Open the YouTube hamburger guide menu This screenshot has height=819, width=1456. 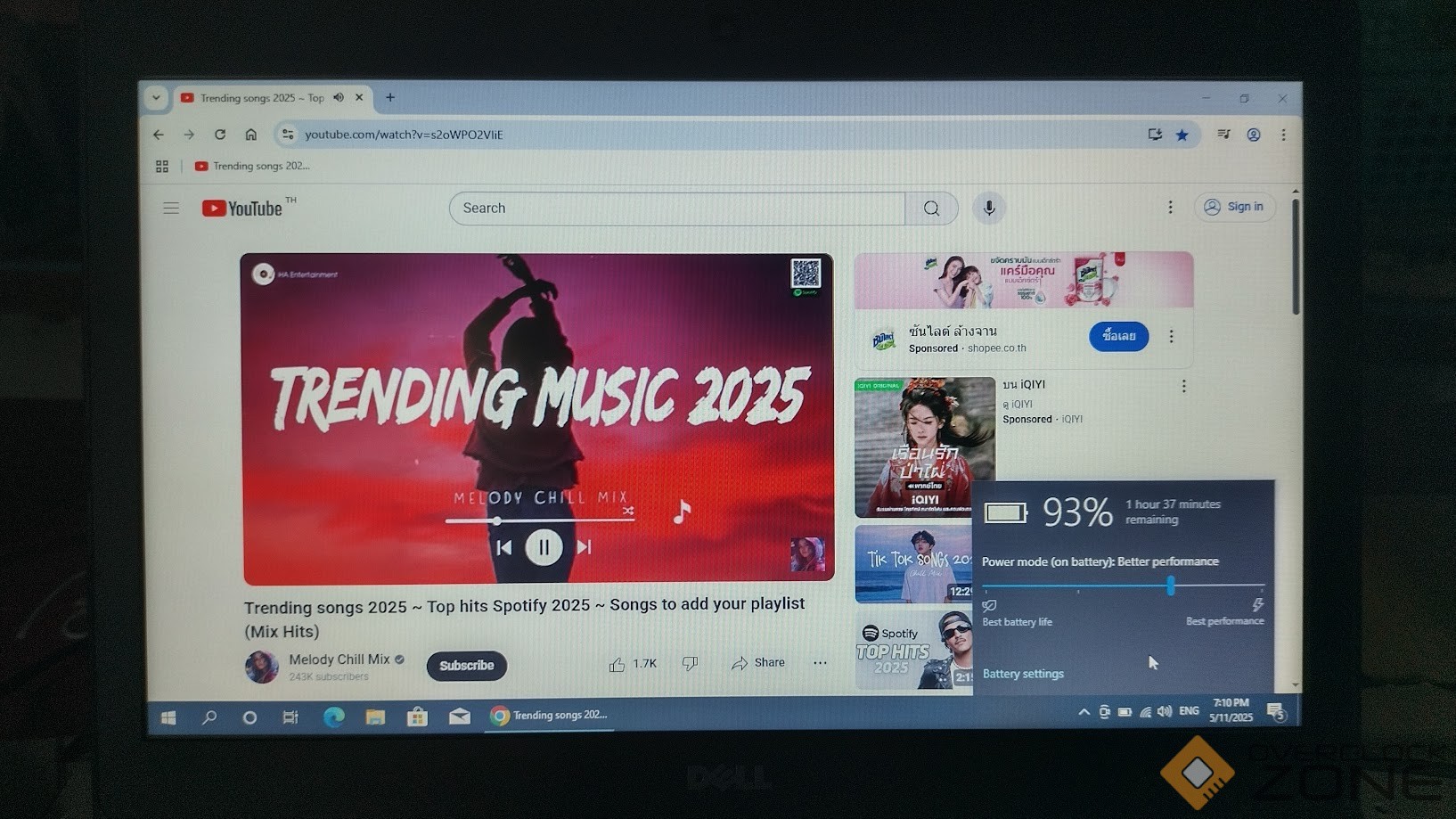171,208
